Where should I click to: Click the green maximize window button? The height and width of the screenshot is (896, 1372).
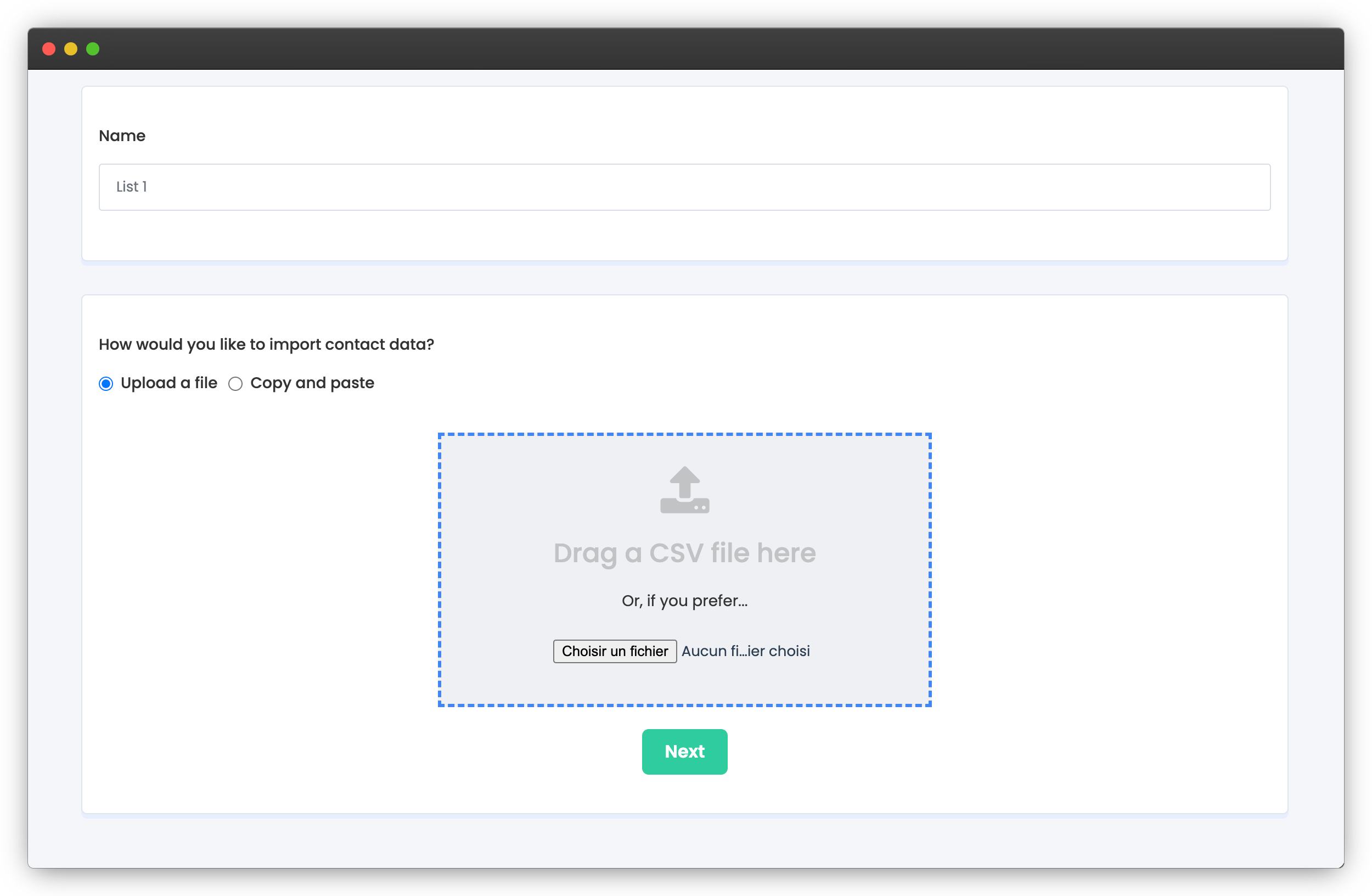93,49
